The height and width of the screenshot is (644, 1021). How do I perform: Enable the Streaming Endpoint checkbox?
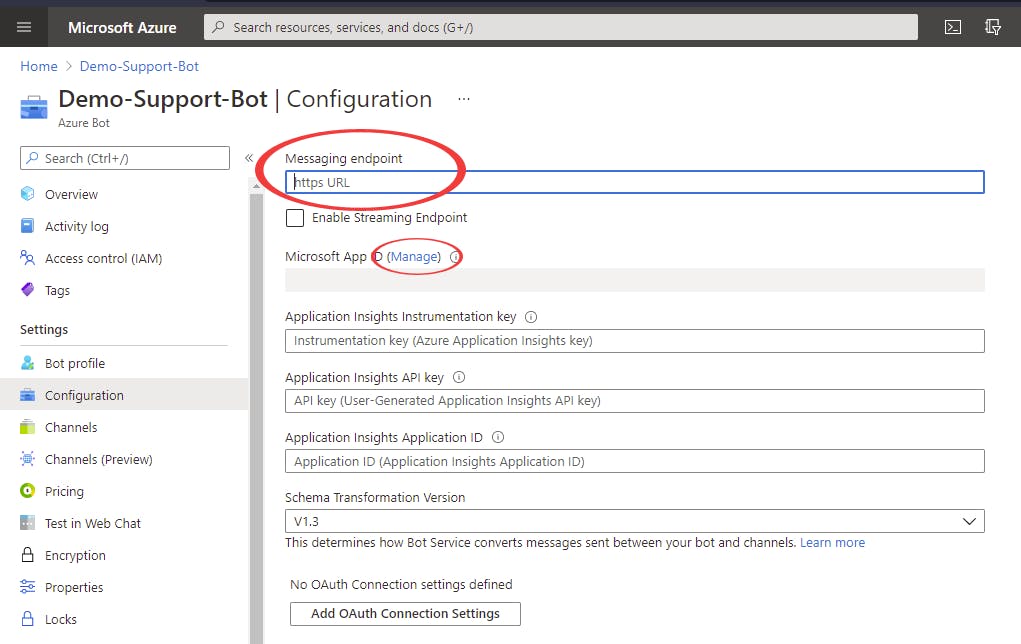[295, 218]
